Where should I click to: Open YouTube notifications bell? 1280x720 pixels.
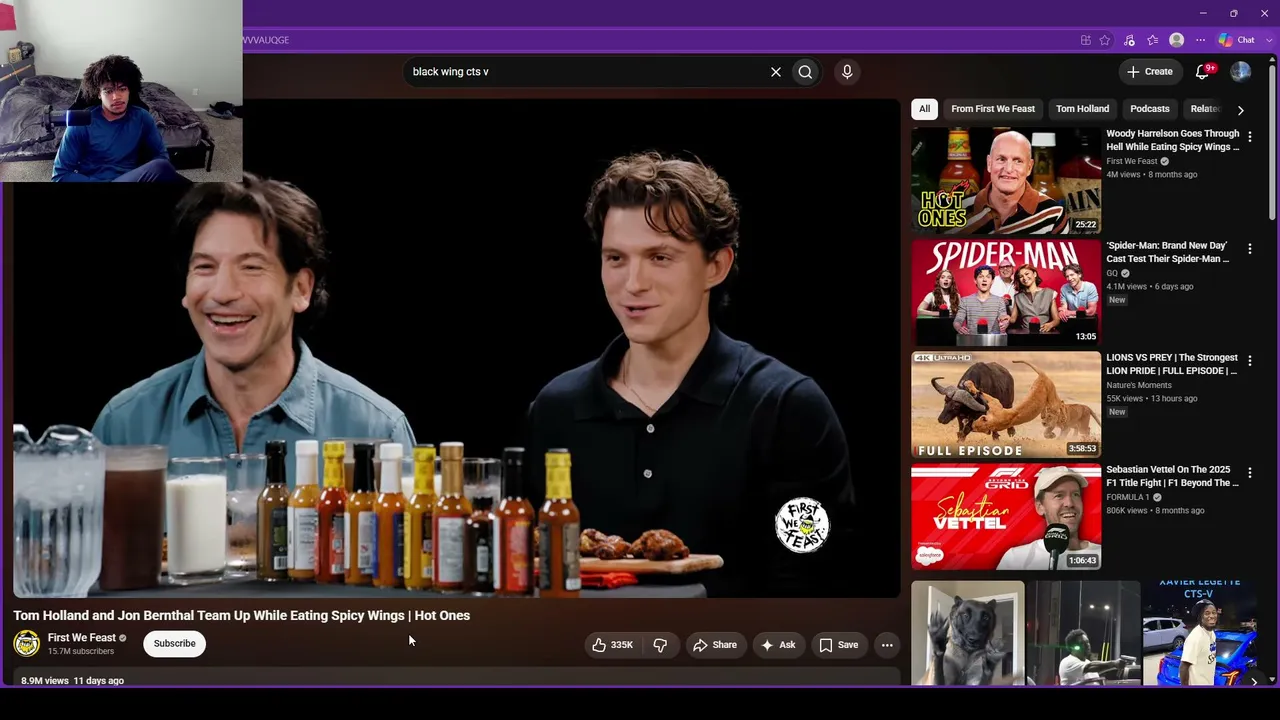1204,72
